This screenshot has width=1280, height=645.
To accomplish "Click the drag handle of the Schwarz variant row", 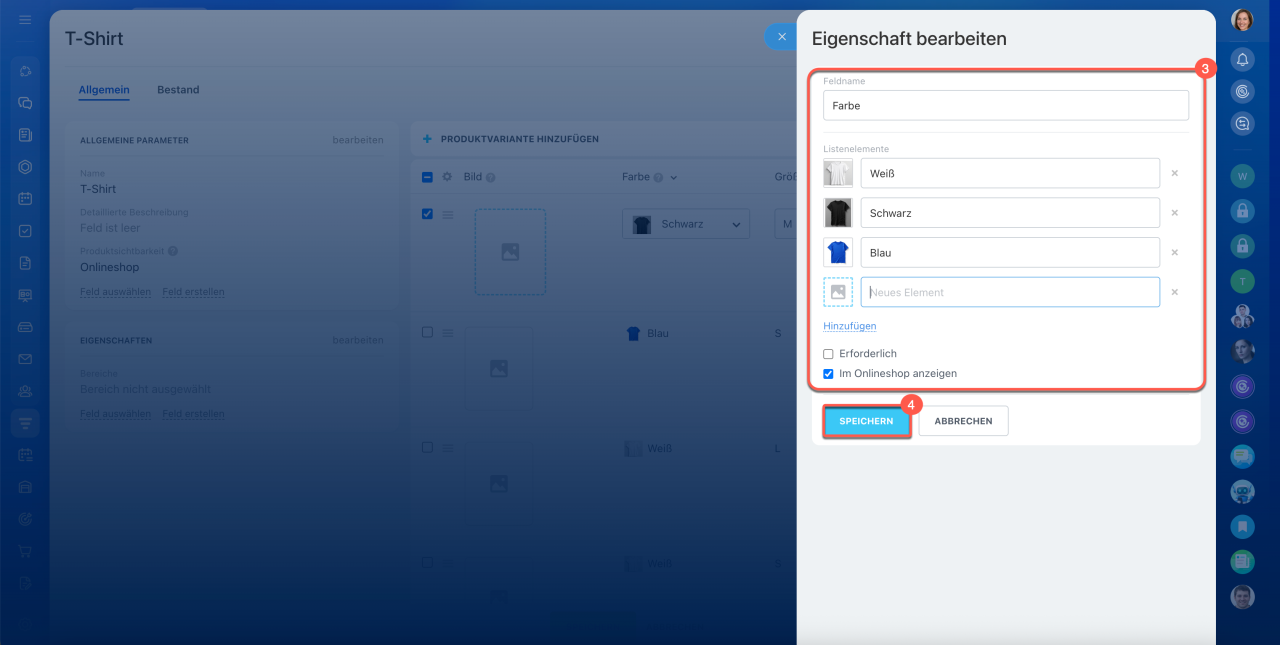I will (x=448, y=214).
